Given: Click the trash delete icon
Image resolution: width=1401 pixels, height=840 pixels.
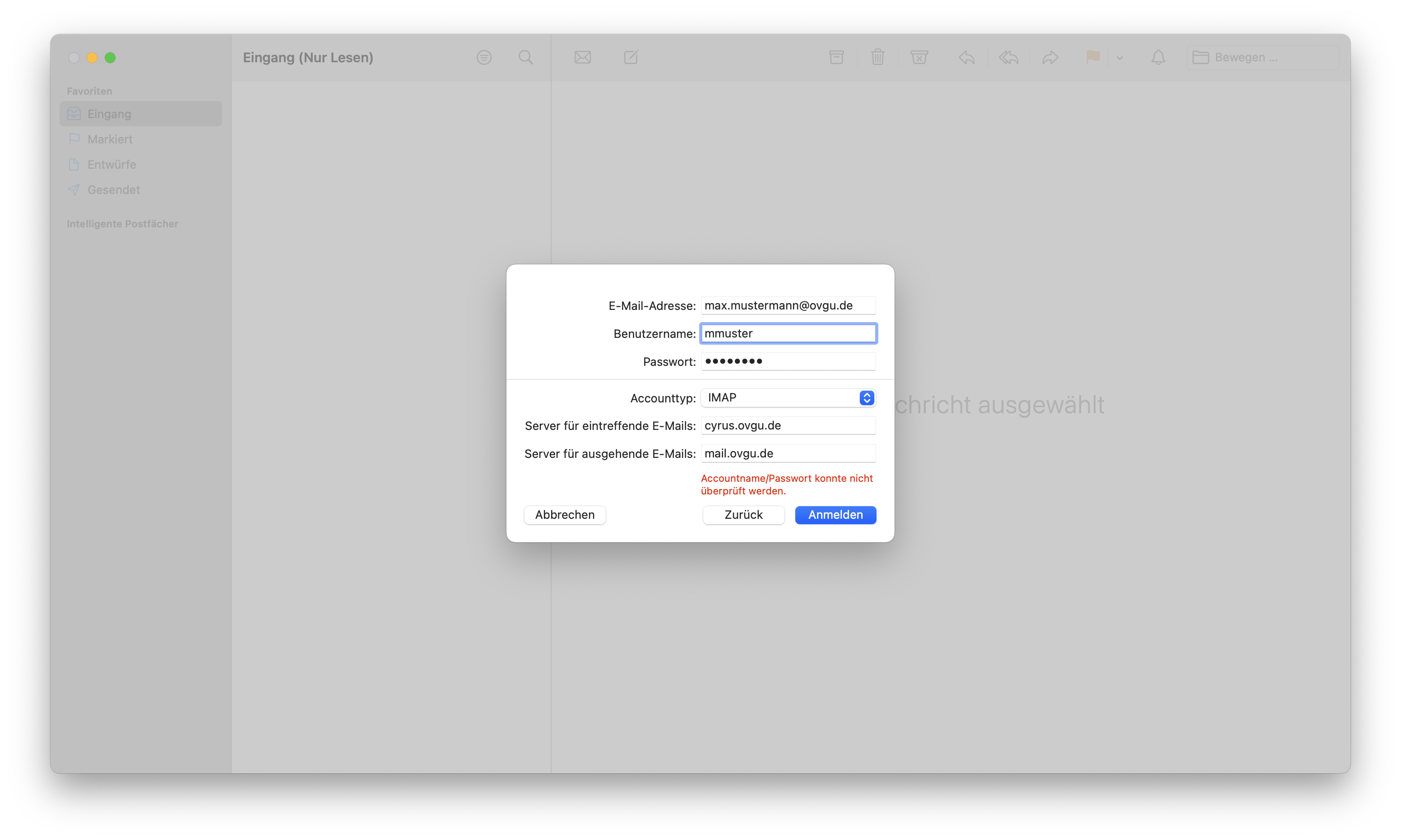Looking at the screenshot, I should click(877, 57).
